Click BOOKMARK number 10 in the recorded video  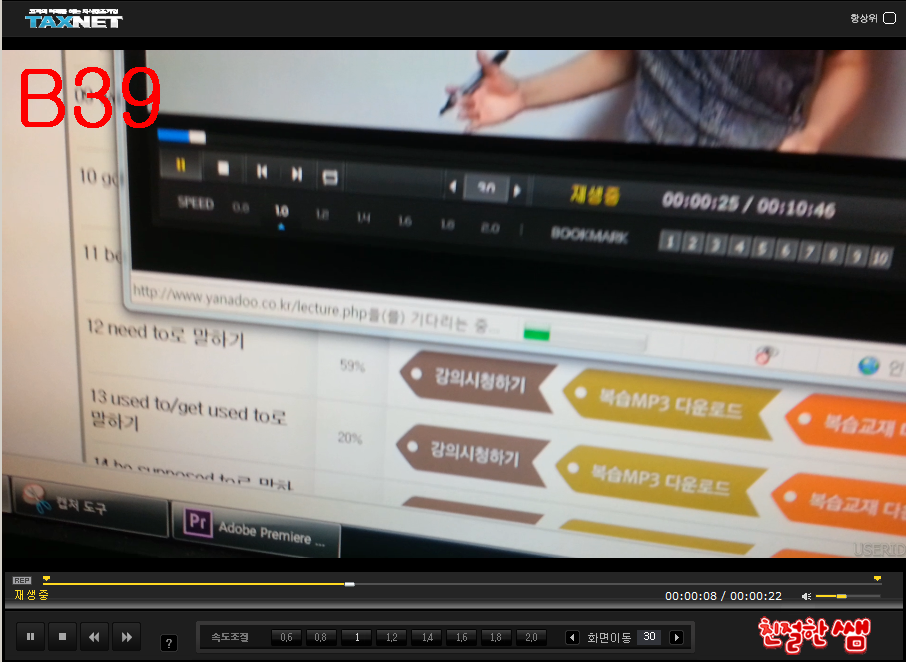(x=880, y=258)
